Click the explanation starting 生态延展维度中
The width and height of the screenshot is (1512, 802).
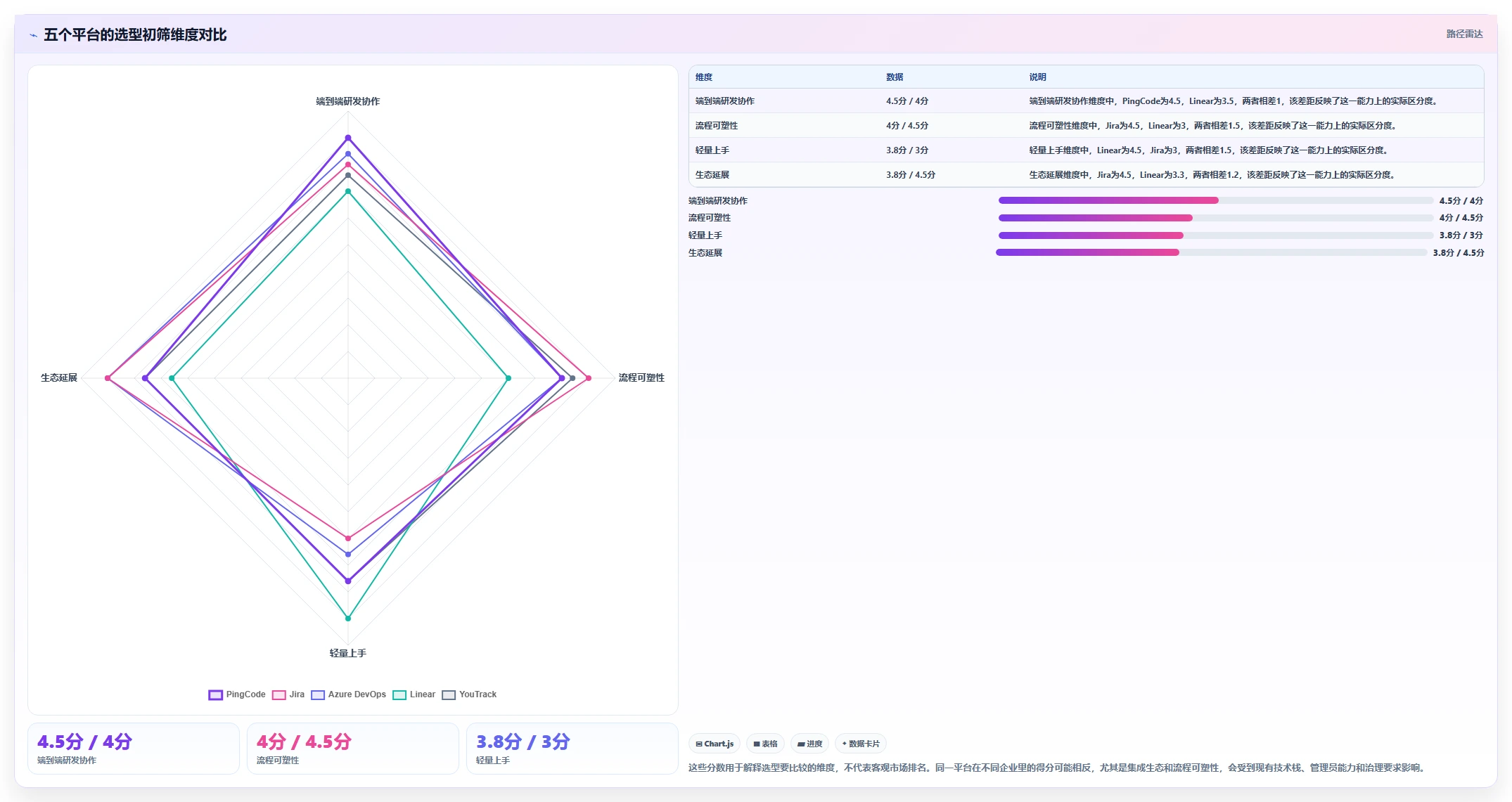tap(1213, 175)
